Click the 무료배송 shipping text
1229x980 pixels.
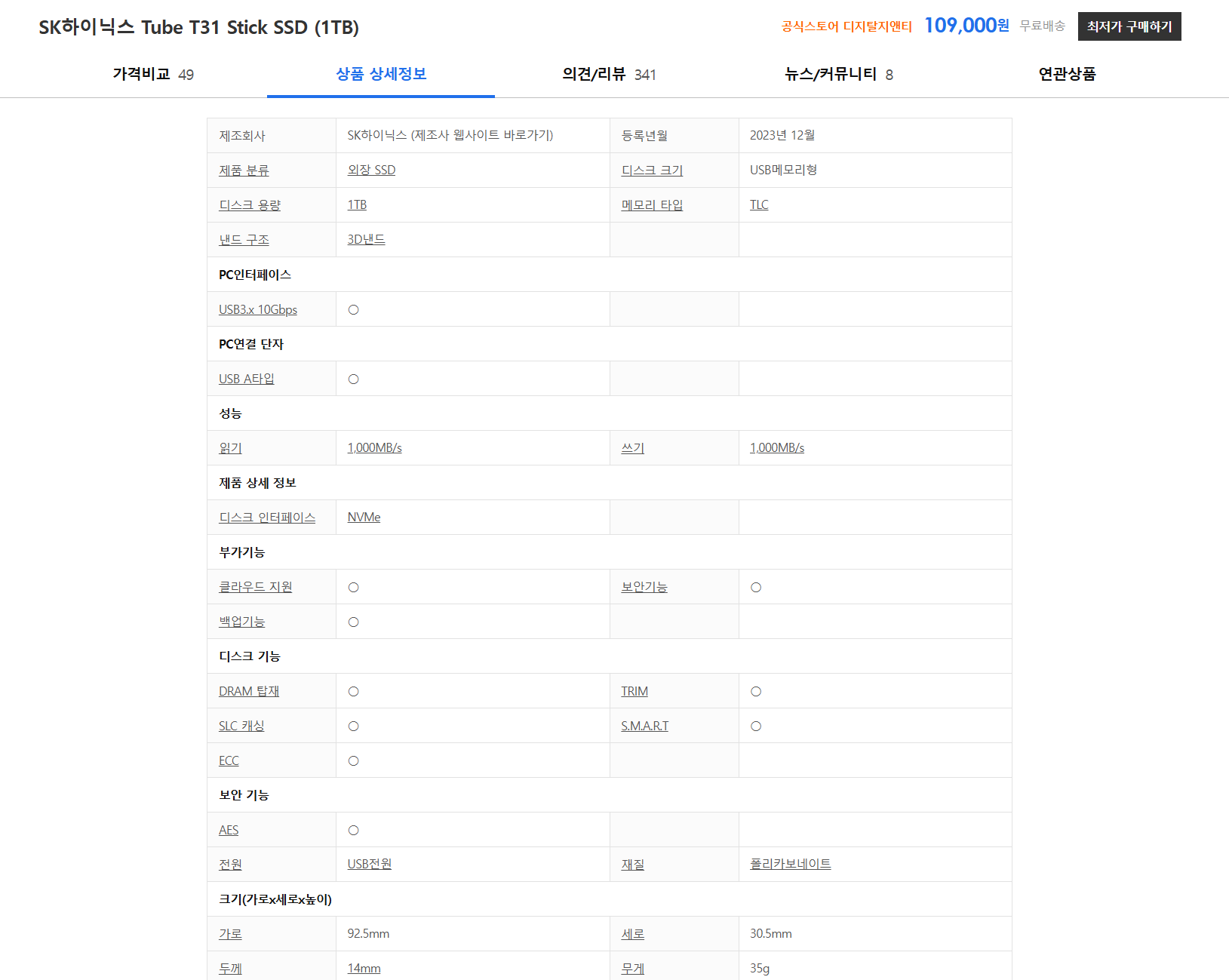click(1043, 26)
